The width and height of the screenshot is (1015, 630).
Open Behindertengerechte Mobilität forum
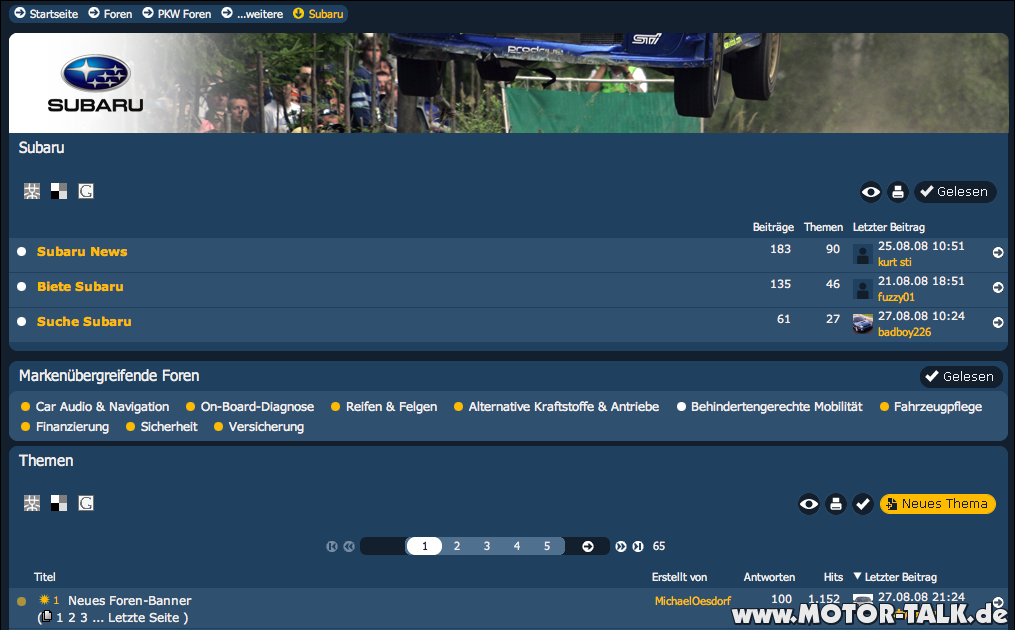pyautogui.click(x=777, y=407)
